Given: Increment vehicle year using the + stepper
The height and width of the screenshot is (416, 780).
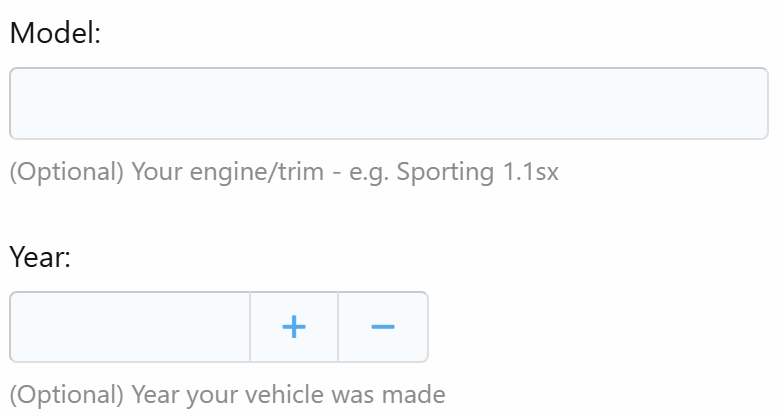Looking at the screenshot, I should (294, 327).
